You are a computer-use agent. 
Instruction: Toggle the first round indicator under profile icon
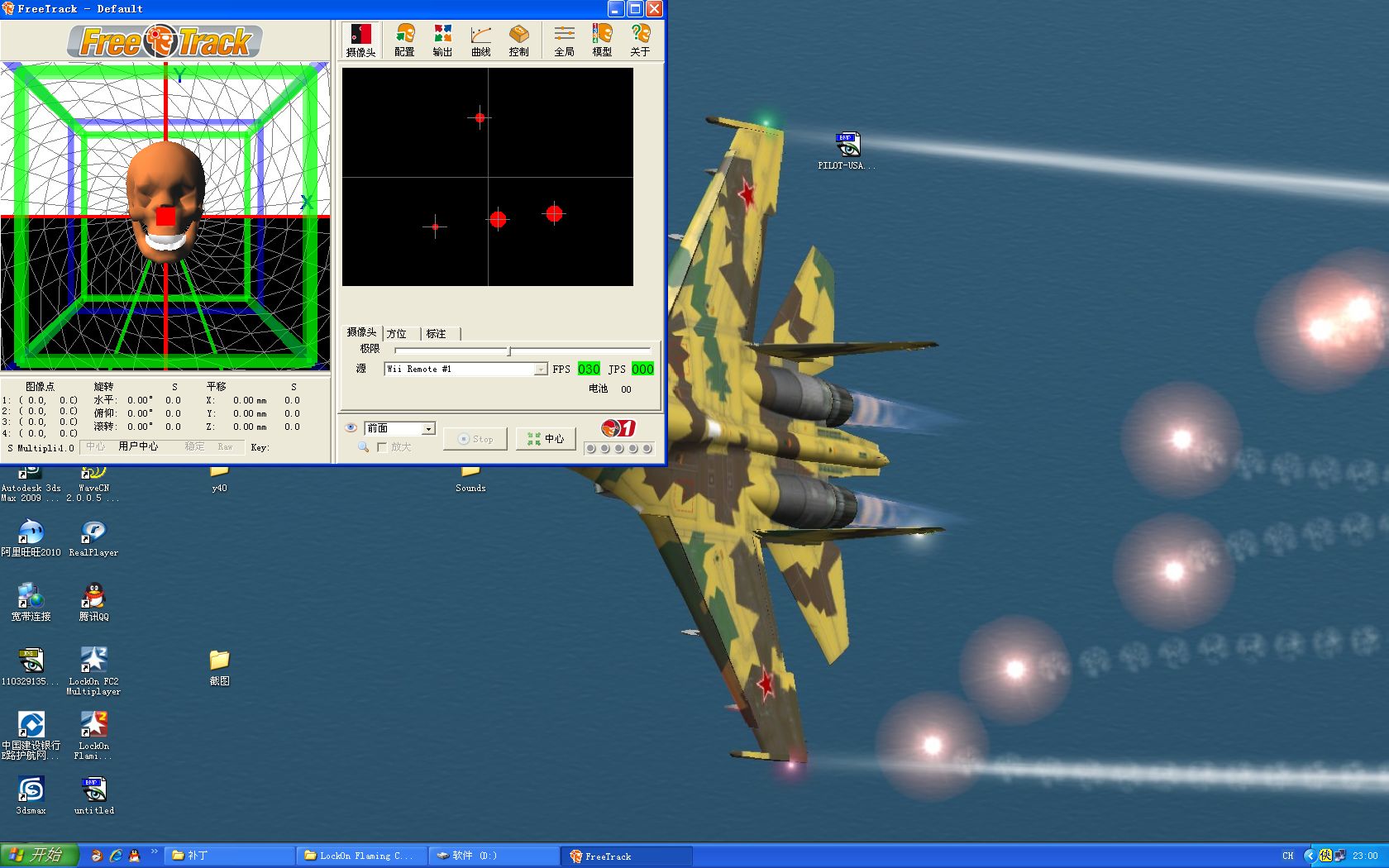(590, 448)
